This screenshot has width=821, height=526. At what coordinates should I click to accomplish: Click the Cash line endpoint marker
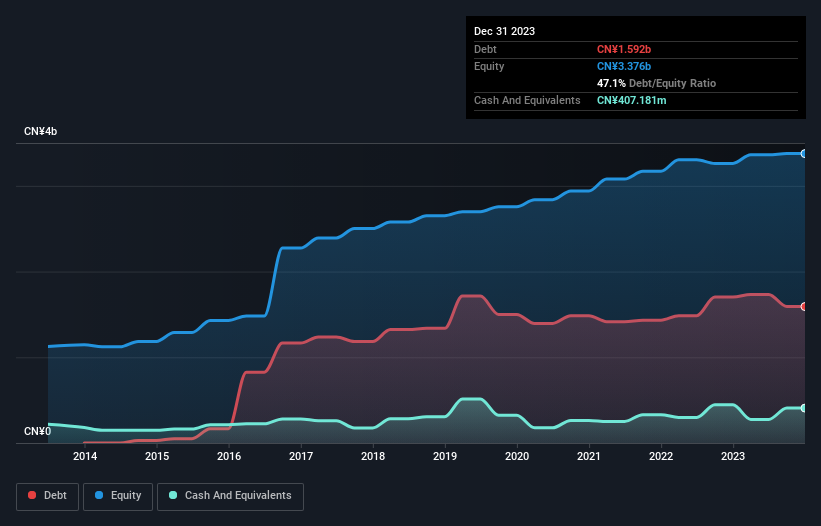(804, 408)
